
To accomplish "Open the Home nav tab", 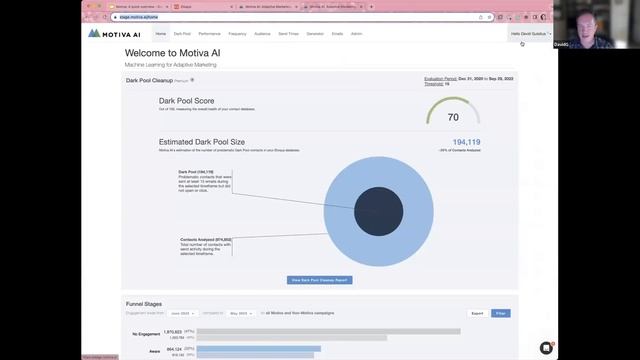I will (161, 34).
